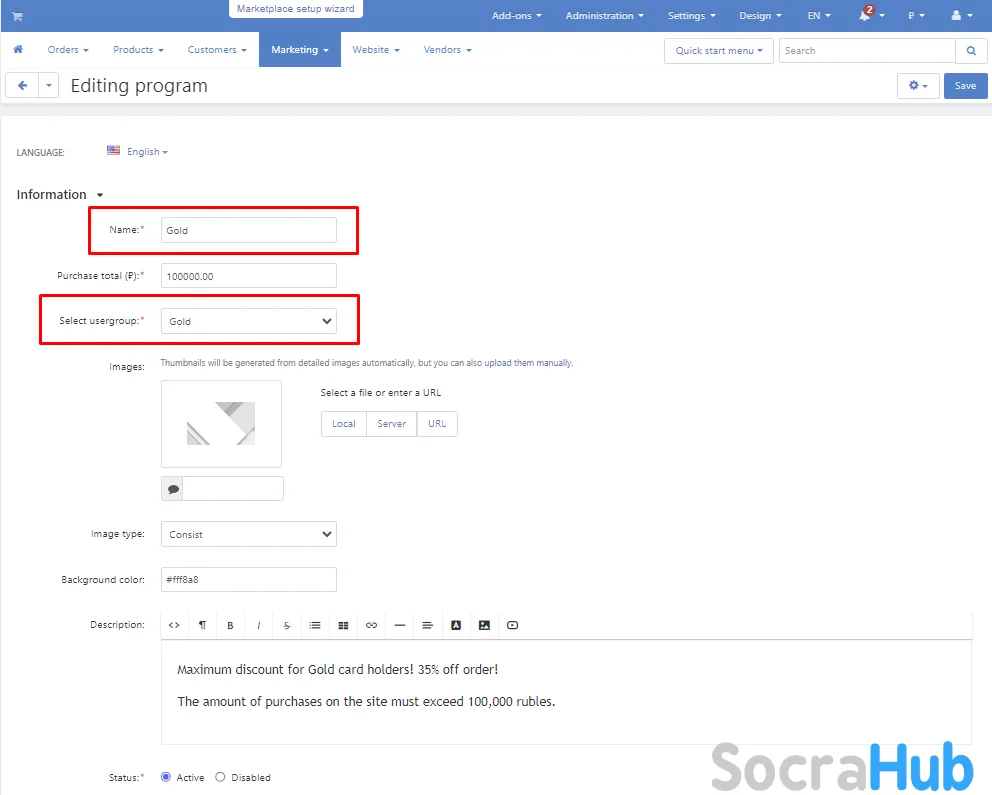992x795 pixels.
Task: Click the Background color field
Action: click(x=249, y=579)
